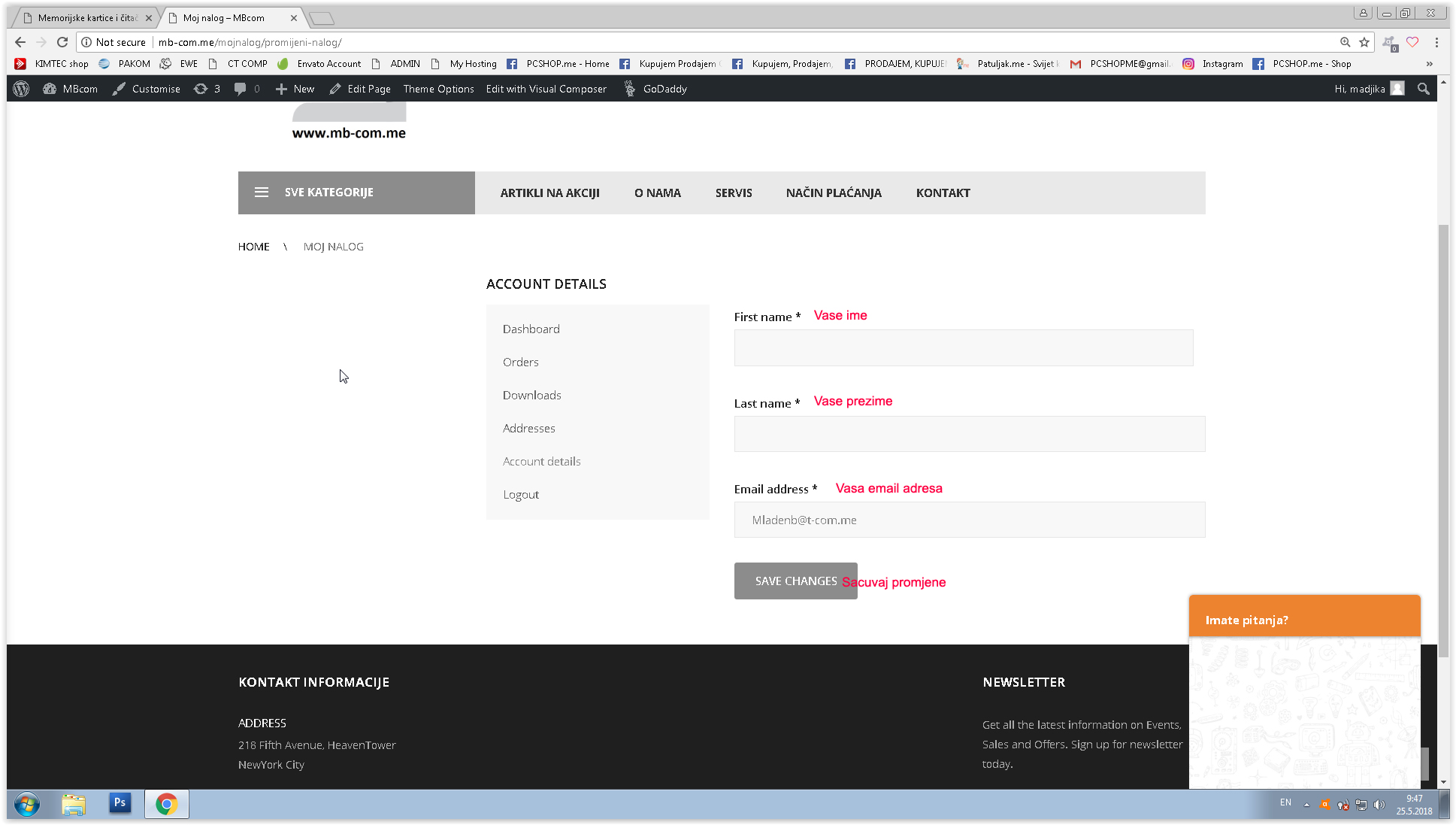The width and height of the screenshot is (1456, 825).
Task: Go to the SERVIS page
Action: pyautogui.click(x=734, y=193)
